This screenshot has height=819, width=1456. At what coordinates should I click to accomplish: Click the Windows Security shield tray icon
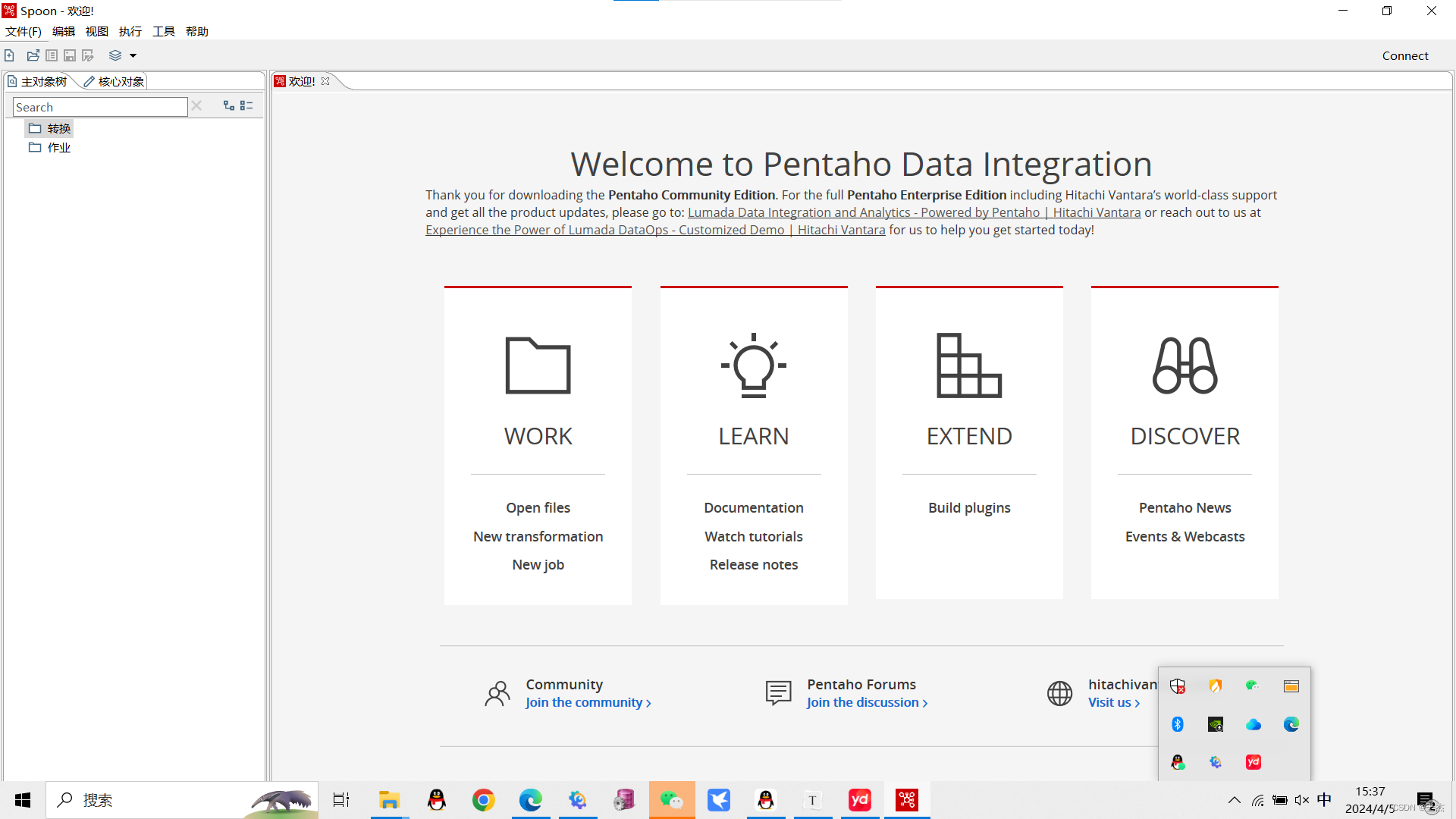pyautogui.click(x=1178, y=686)
